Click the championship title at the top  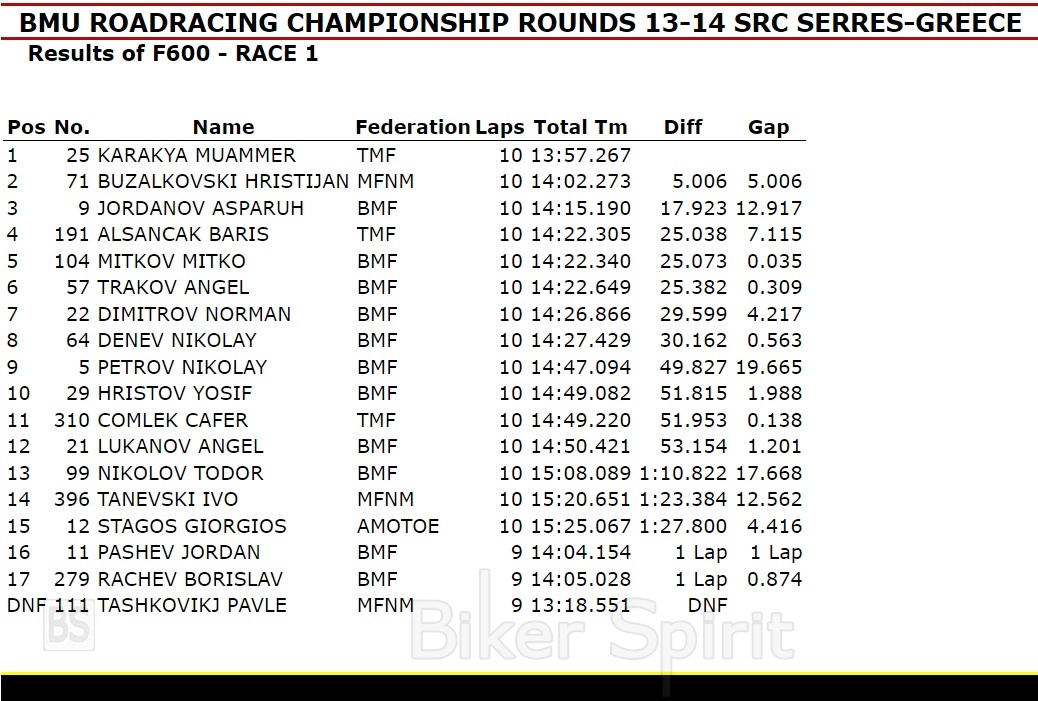click(520, 22)
